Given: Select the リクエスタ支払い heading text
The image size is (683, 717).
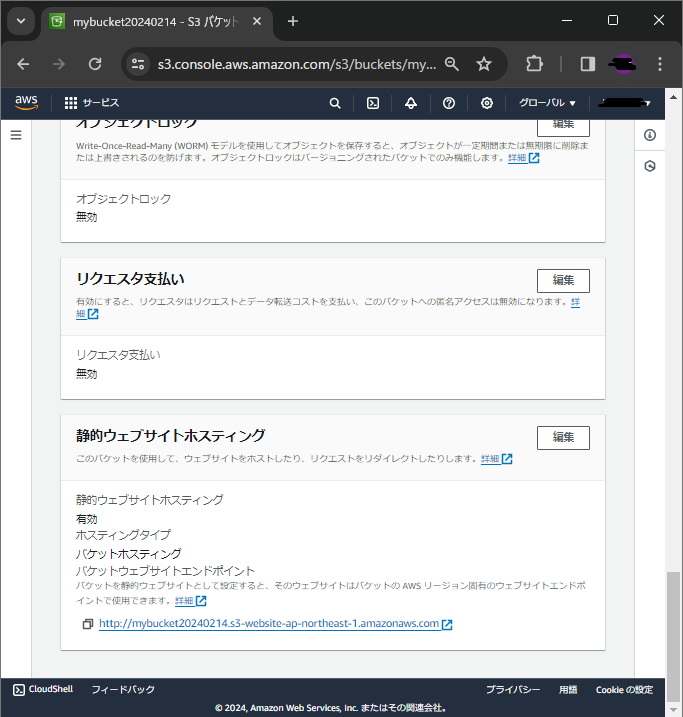Looking at the screenshot, I should point(130,278).
